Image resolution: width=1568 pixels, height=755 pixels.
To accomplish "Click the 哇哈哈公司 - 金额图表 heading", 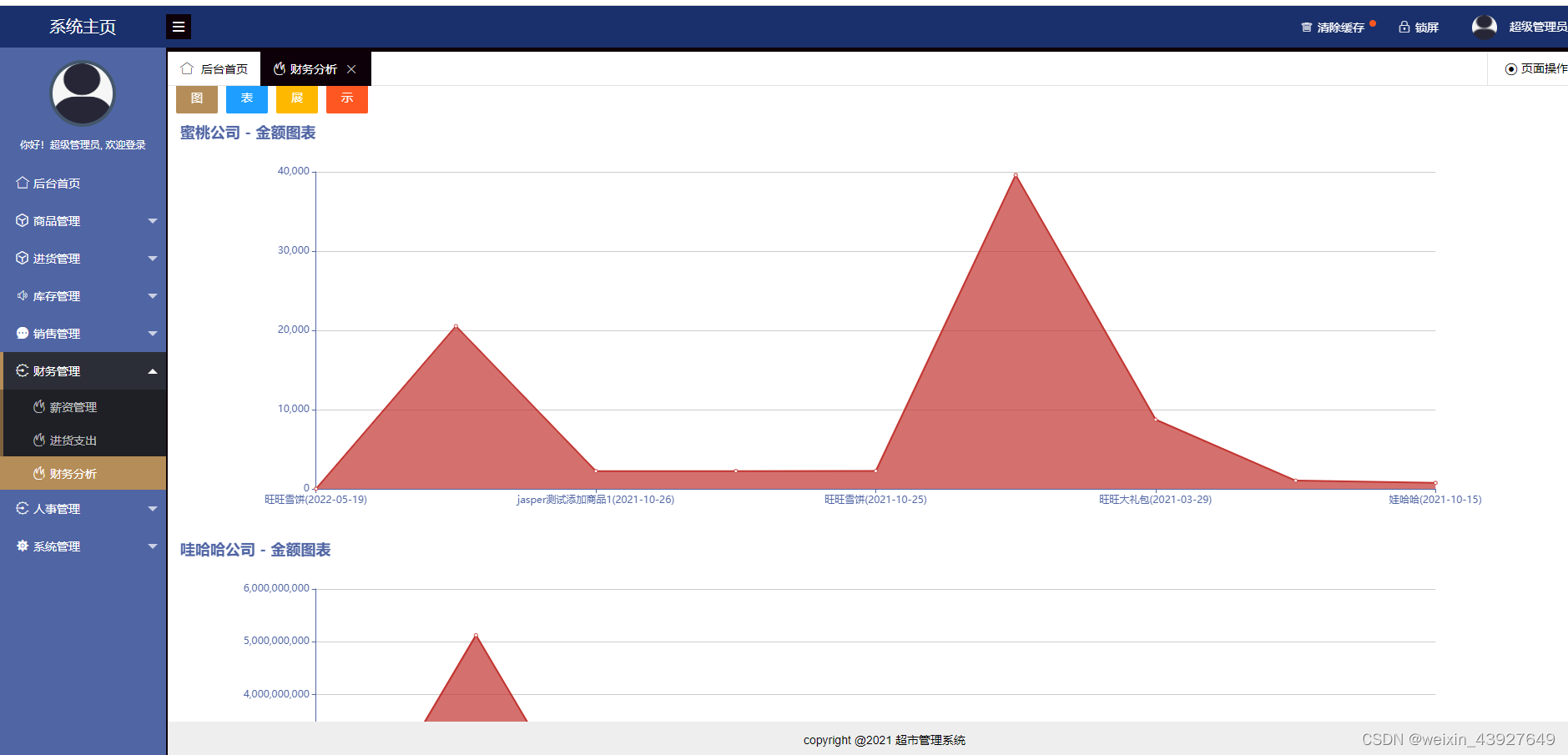I will (255, 550).
